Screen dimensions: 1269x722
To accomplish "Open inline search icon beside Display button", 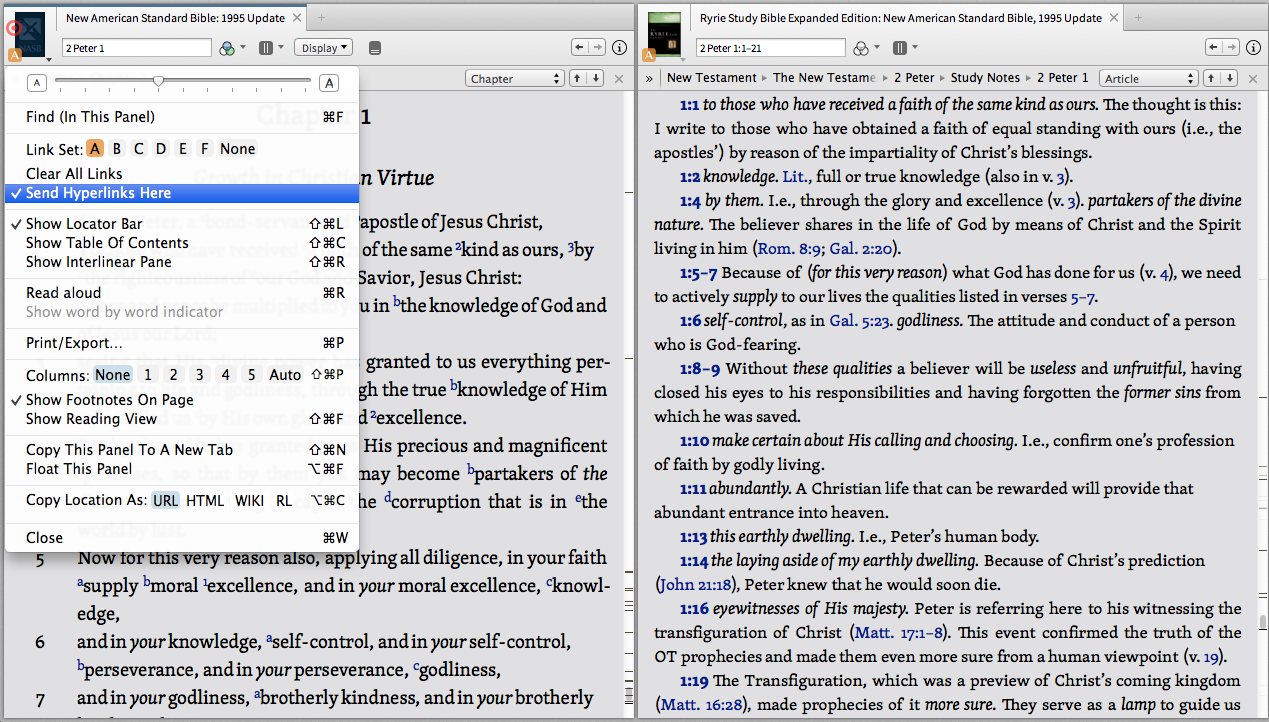I will [x=375, y=48].
